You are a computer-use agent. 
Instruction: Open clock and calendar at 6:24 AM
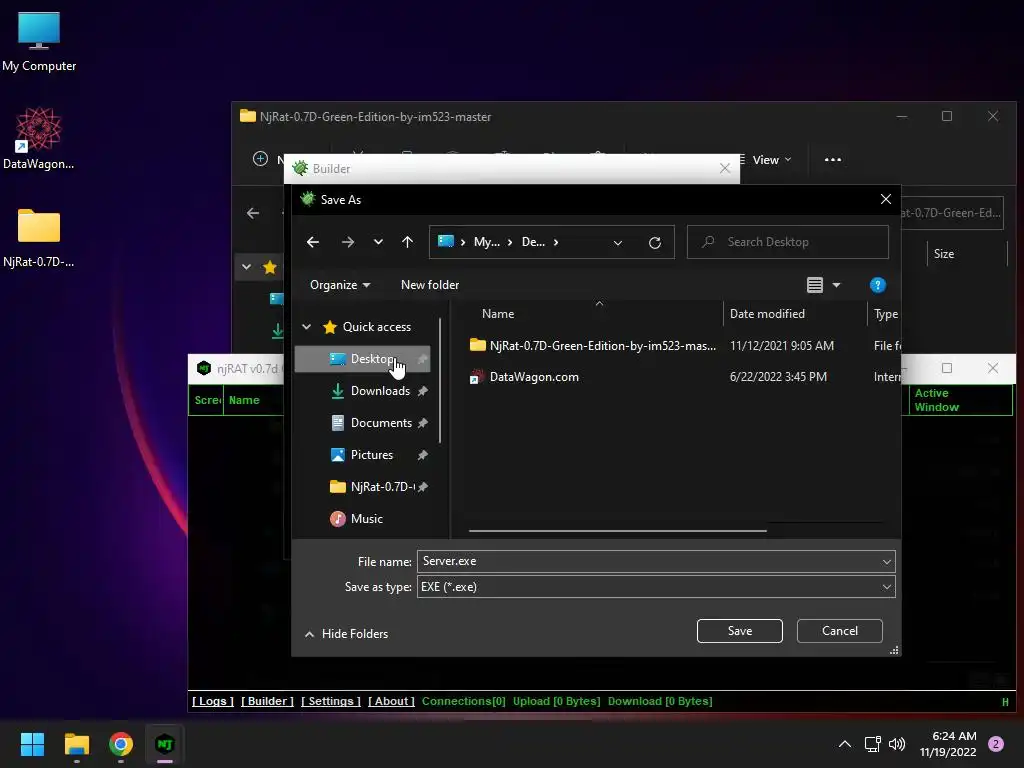(x=948, y=744)
